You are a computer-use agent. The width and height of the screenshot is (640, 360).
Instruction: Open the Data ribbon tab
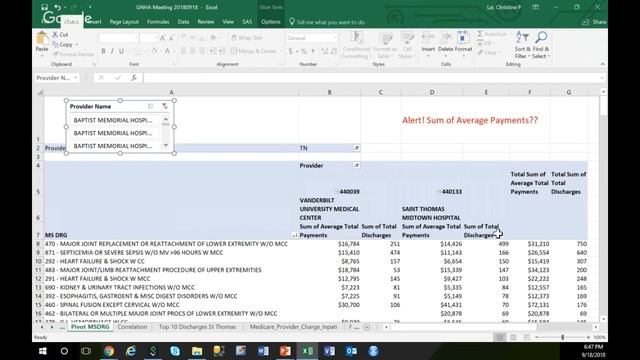[183, 22]
